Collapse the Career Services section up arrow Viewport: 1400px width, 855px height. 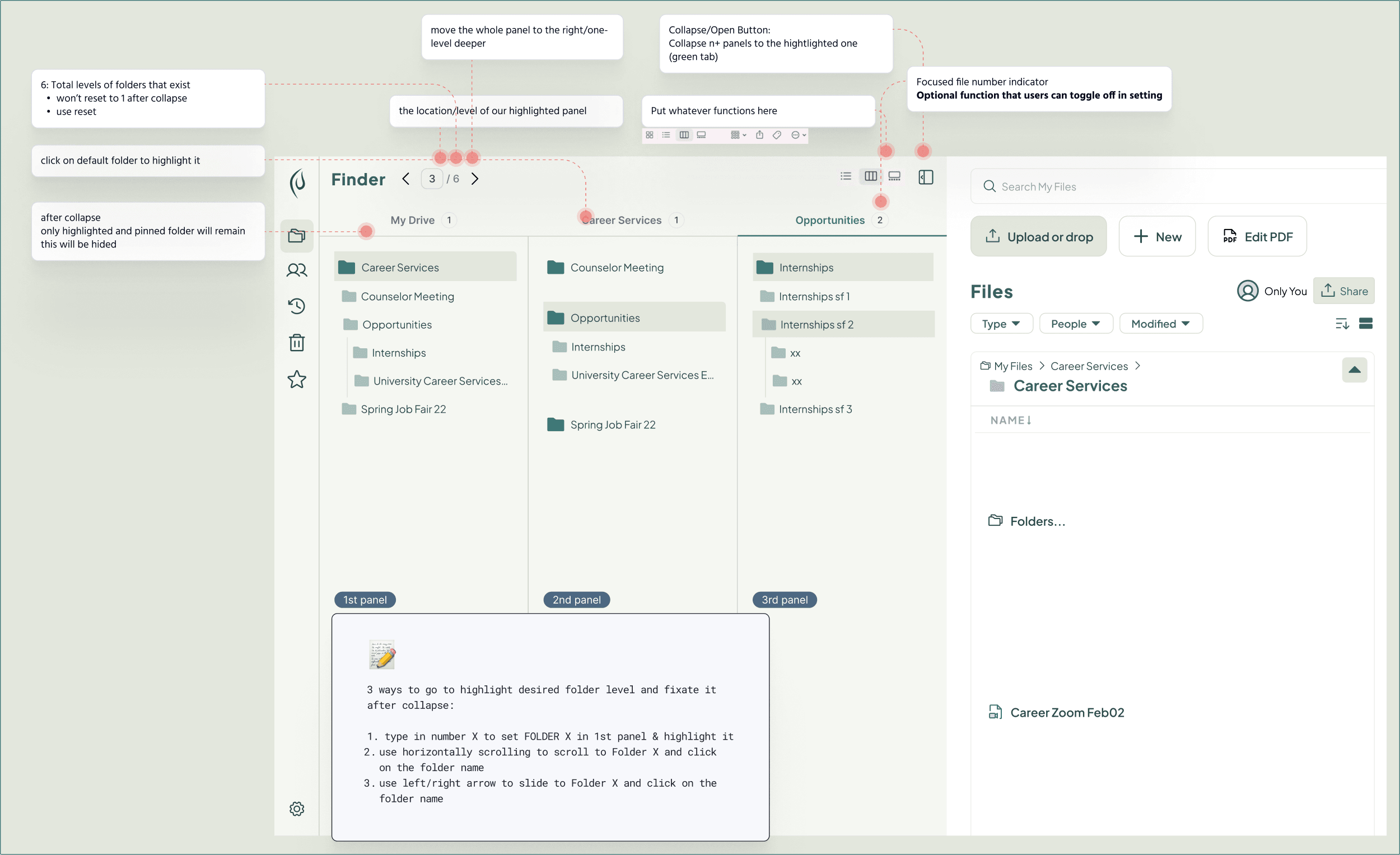point(1355,370)
